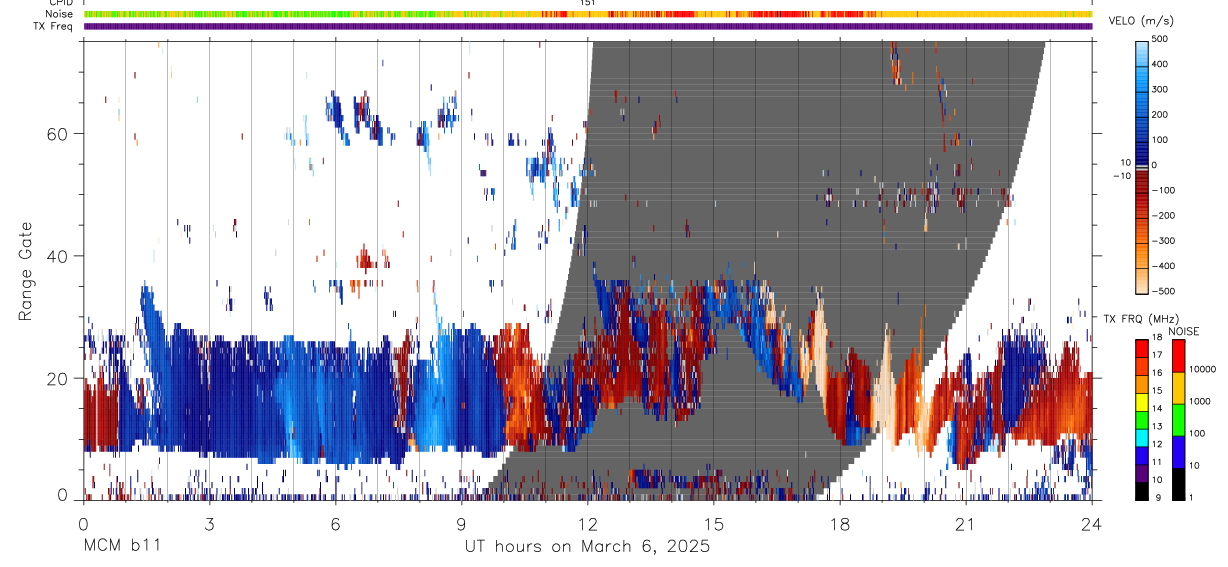Click the 10000 tick on NOISE legend
The width and height of the screenshot is (1228, 567).
[1202, 369]
